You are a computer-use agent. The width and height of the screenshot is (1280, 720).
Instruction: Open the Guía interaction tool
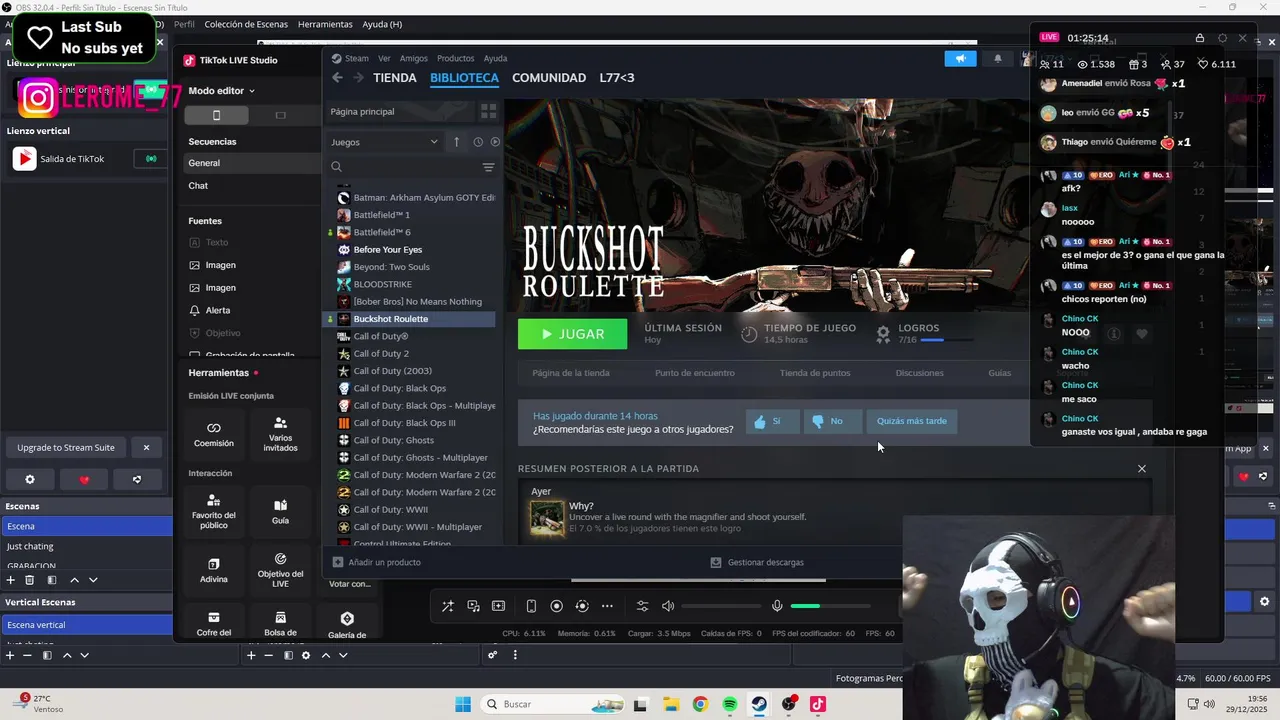pos(280,512)
